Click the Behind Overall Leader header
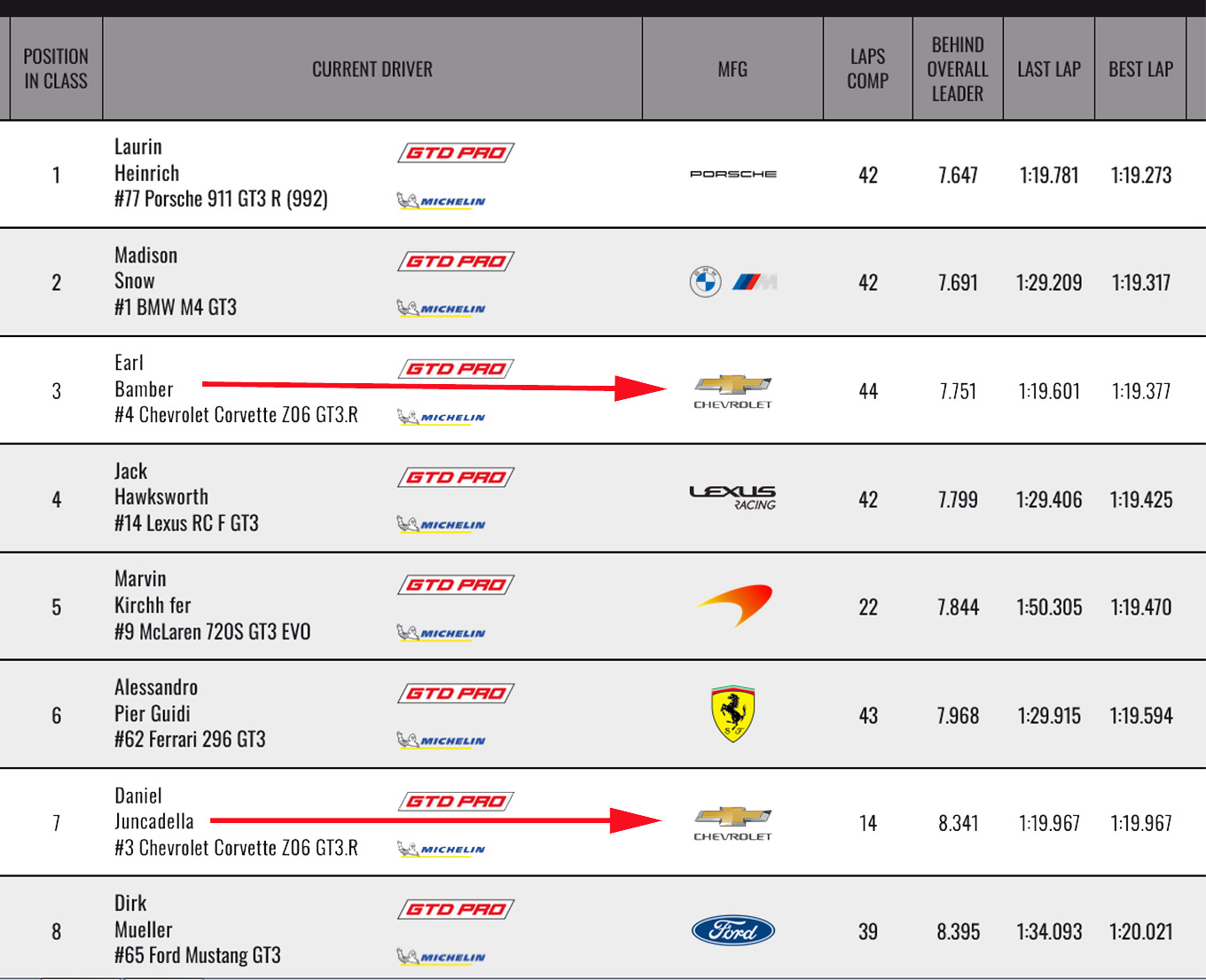 pos(958,69)
